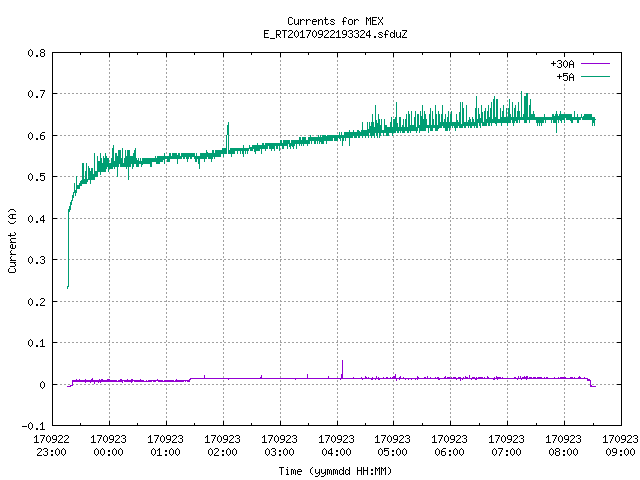This screenshot has height=480, width=640.
Task: Click the 0.2 y-axis tick label
Action: [36, 302]
